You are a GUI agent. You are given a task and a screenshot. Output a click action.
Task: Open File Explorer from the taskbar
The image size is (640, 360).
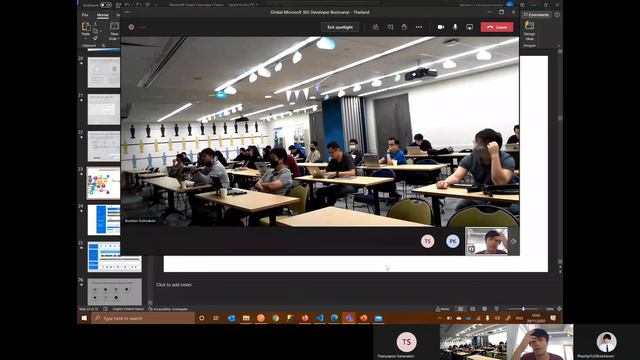click(246, 318)
